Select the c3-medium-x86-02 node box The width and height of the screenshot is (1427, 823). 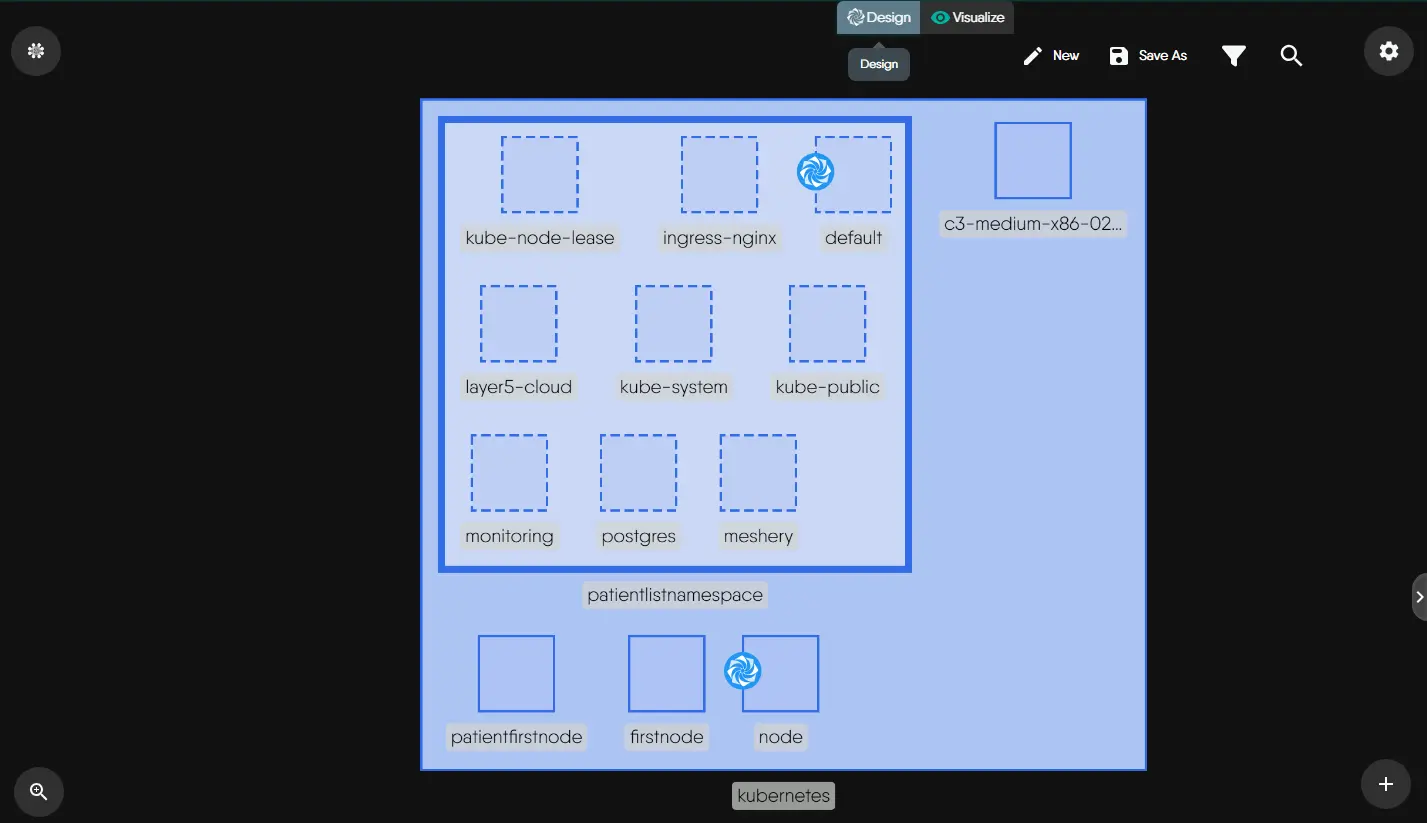1032,161
